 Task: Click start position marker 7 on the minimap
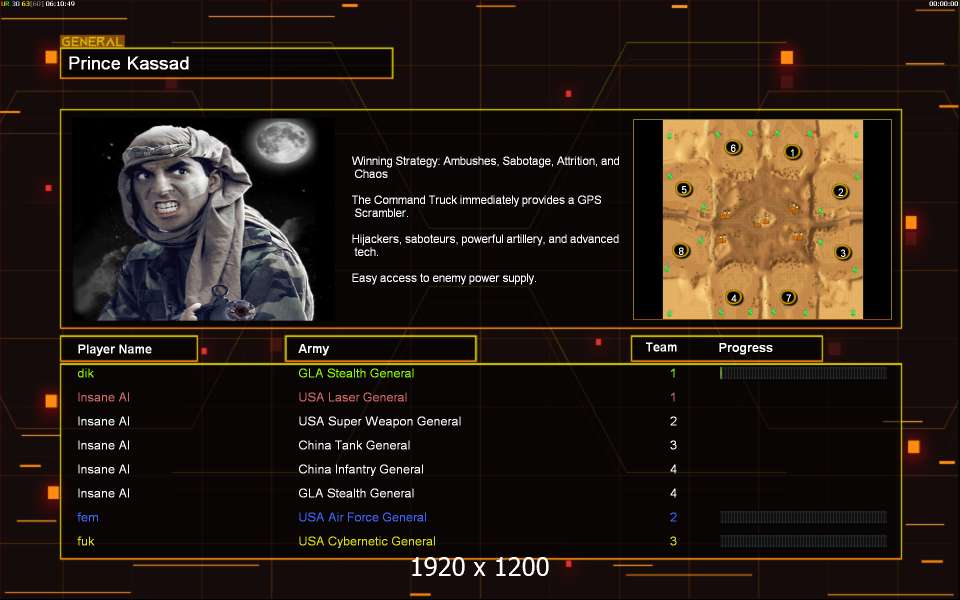pos(788,298)
